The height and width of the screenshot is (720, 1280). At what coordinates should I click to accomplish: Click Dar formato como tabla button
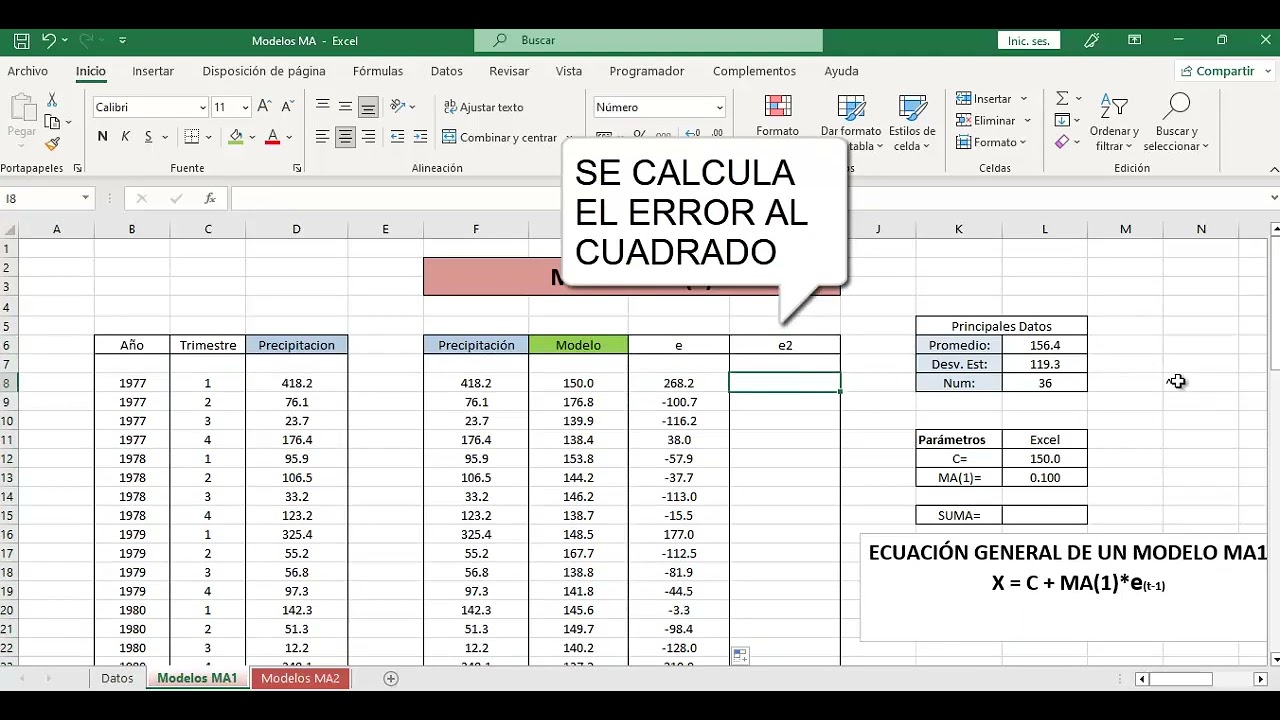point(851,124)
